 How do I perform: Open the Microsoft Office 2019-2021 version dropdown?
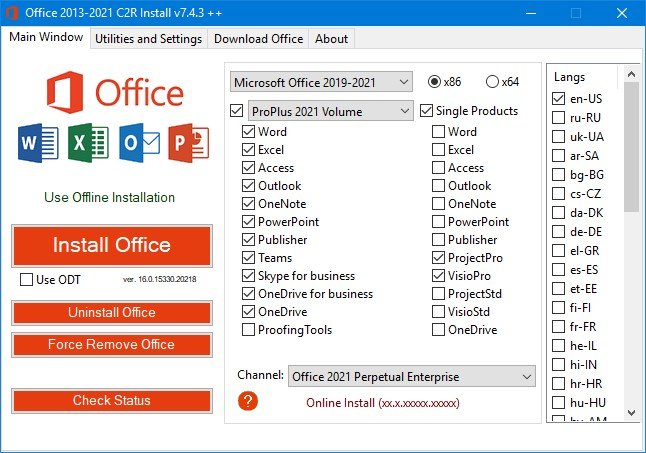pyautogui.click(x=321, y=82)
